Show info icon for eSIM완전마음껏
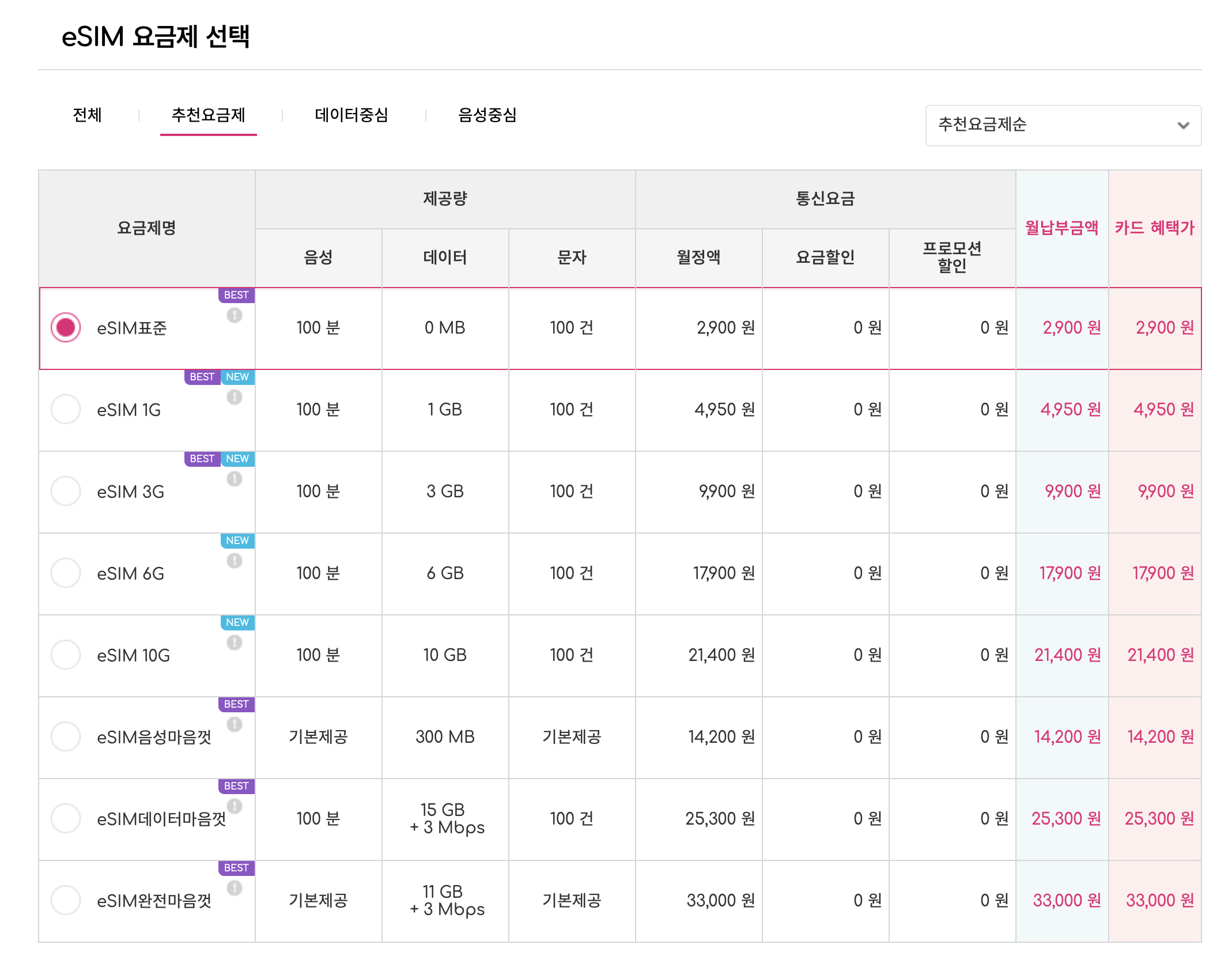 (234, 888)
